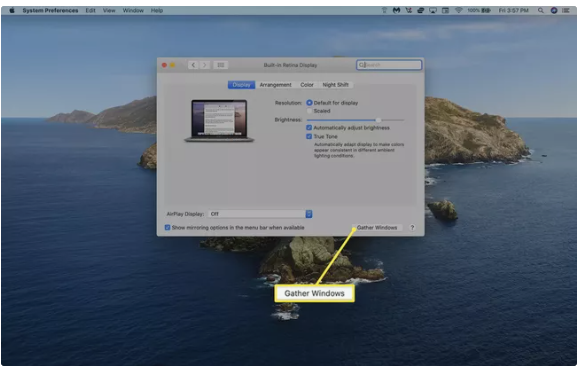Click the back navigation arrow

193,65
